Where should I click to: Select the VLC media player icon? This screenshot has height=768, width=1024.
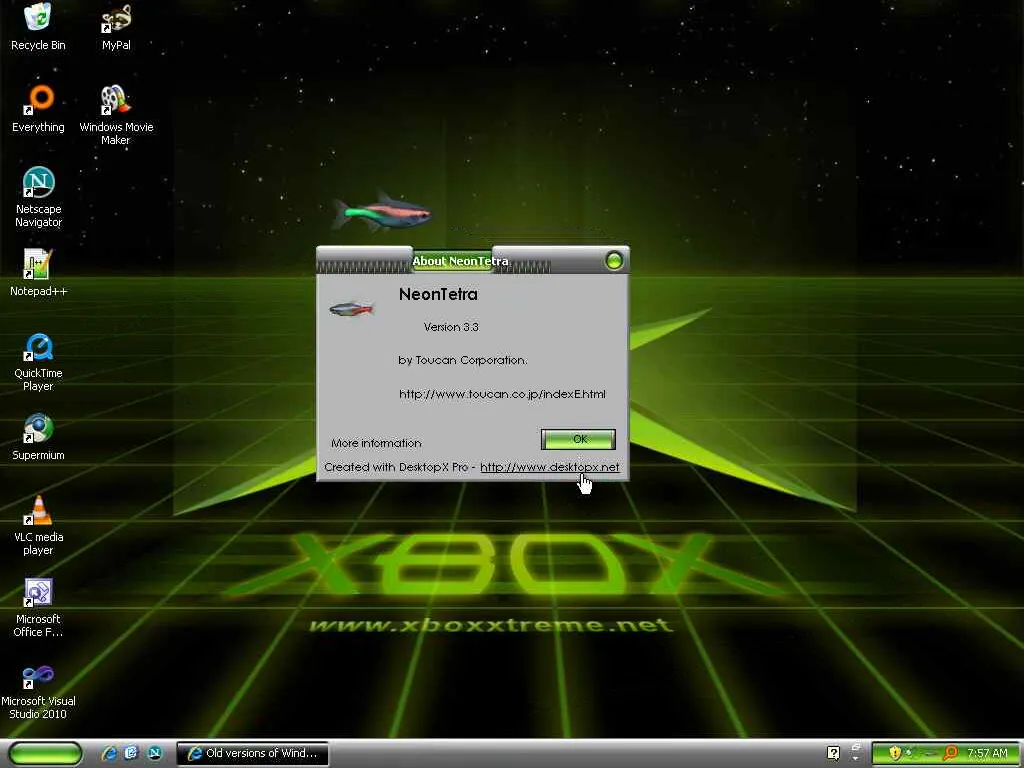(x=39, y=526)
